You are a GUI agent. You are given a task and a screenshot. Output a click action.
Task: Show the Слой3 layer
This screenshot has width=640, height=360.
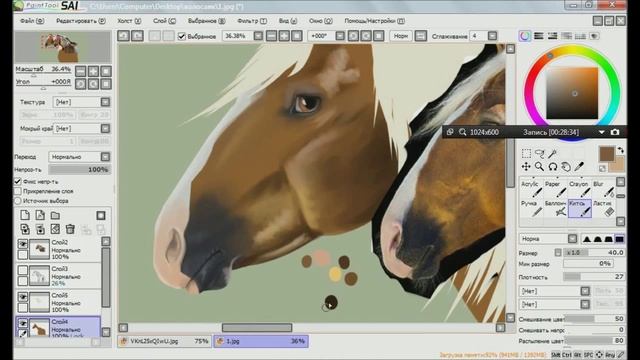(23, 270)
